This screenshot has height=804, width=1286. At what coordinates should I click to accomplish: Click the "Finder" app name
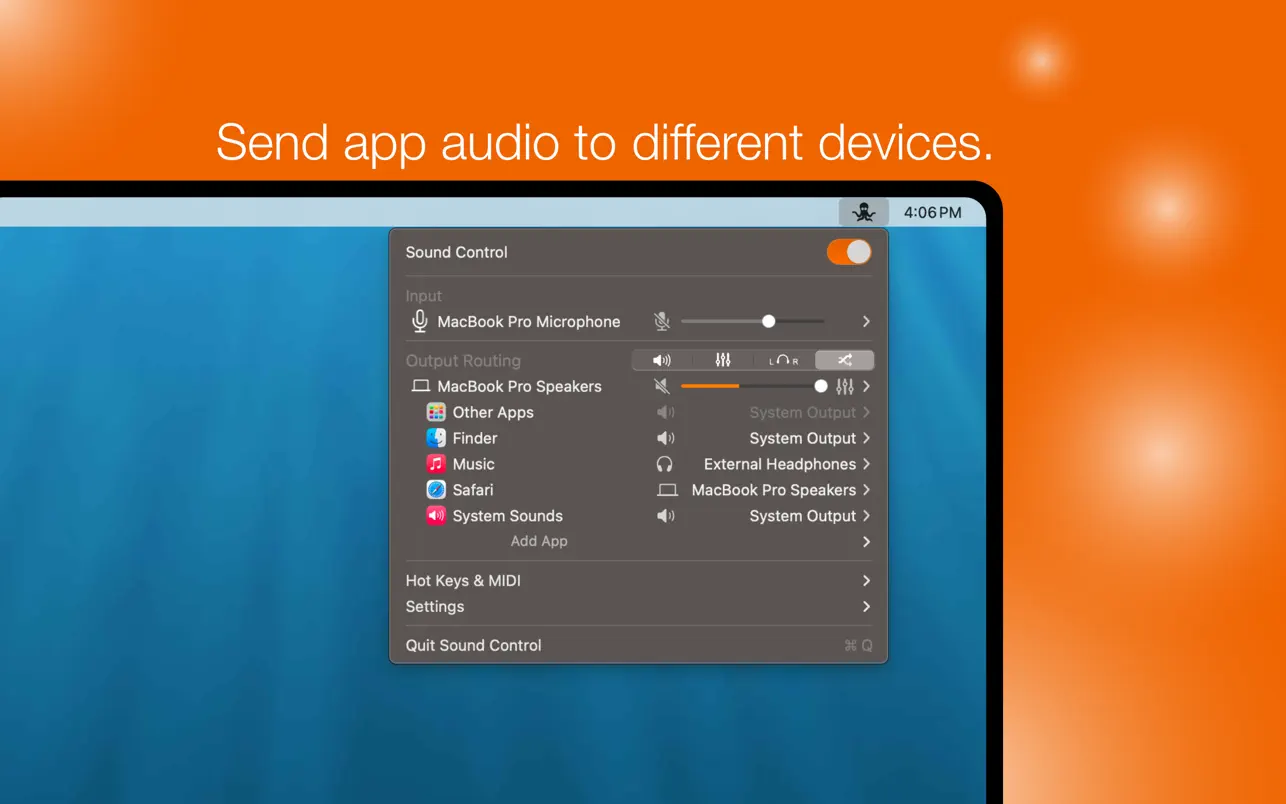pyautogui.click(x=475, y=438)
